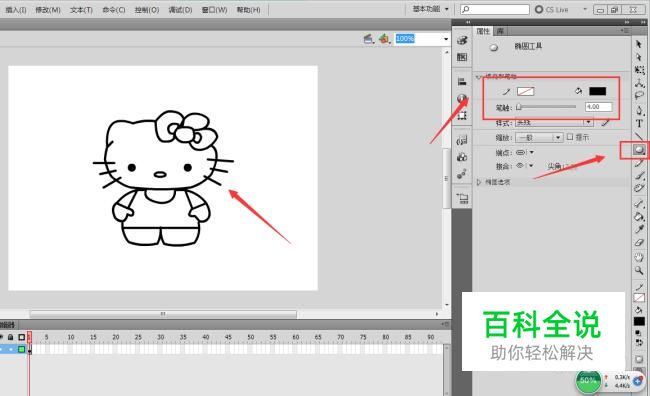Select the Free Transform tool
This screenshot has width=650, height=396.
[639, 70]
